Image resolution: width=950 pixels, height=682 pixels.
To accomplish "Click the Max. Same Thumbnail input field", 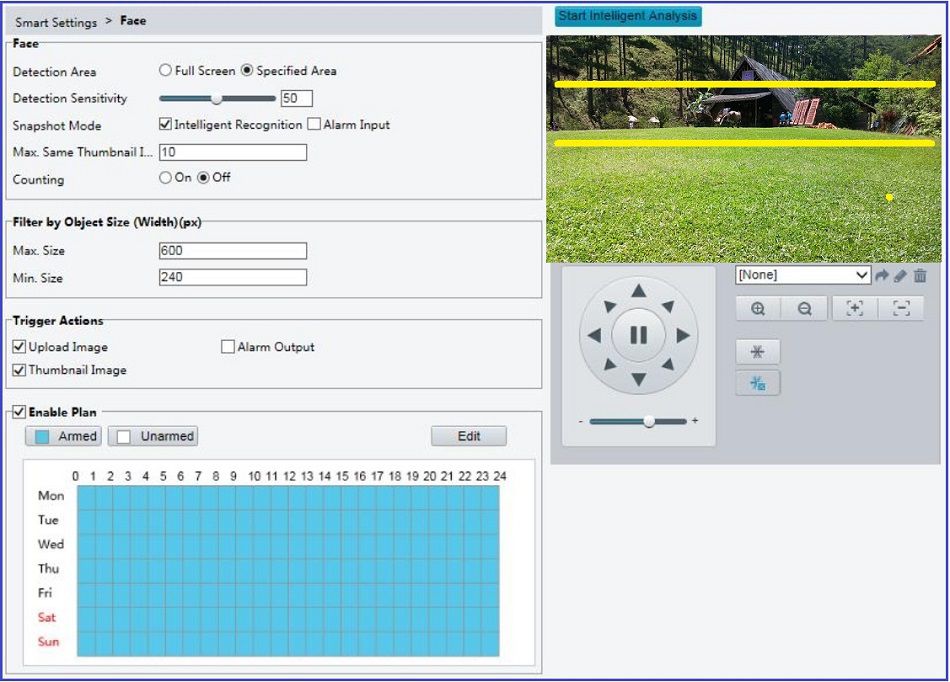I will coord(233,152).
